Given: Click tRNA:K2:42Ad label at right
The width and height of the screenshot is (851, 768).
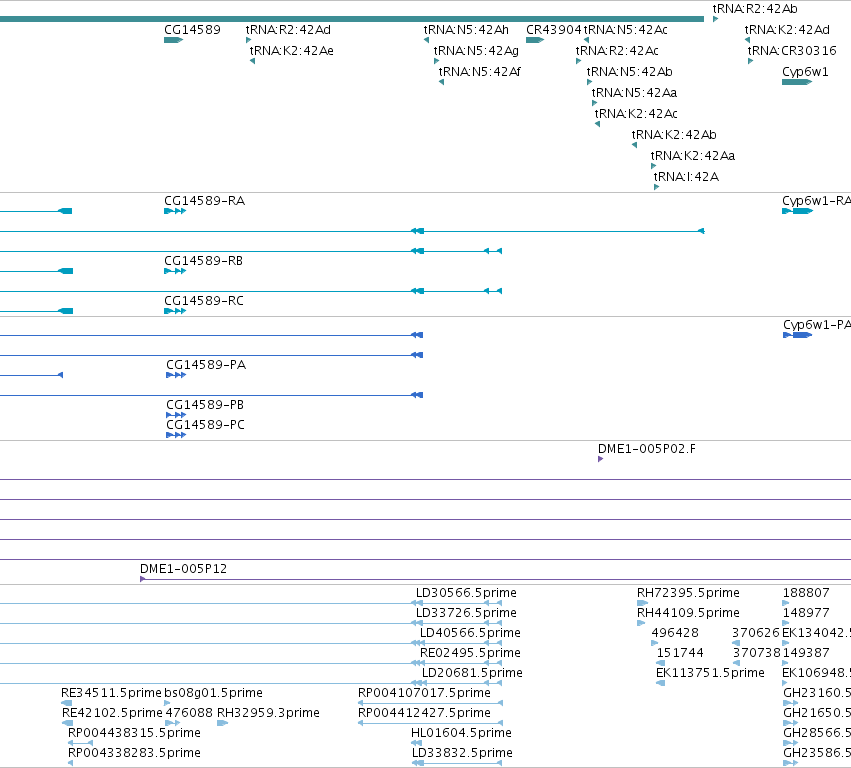Looking at the screenshot, I should point(787,30).
